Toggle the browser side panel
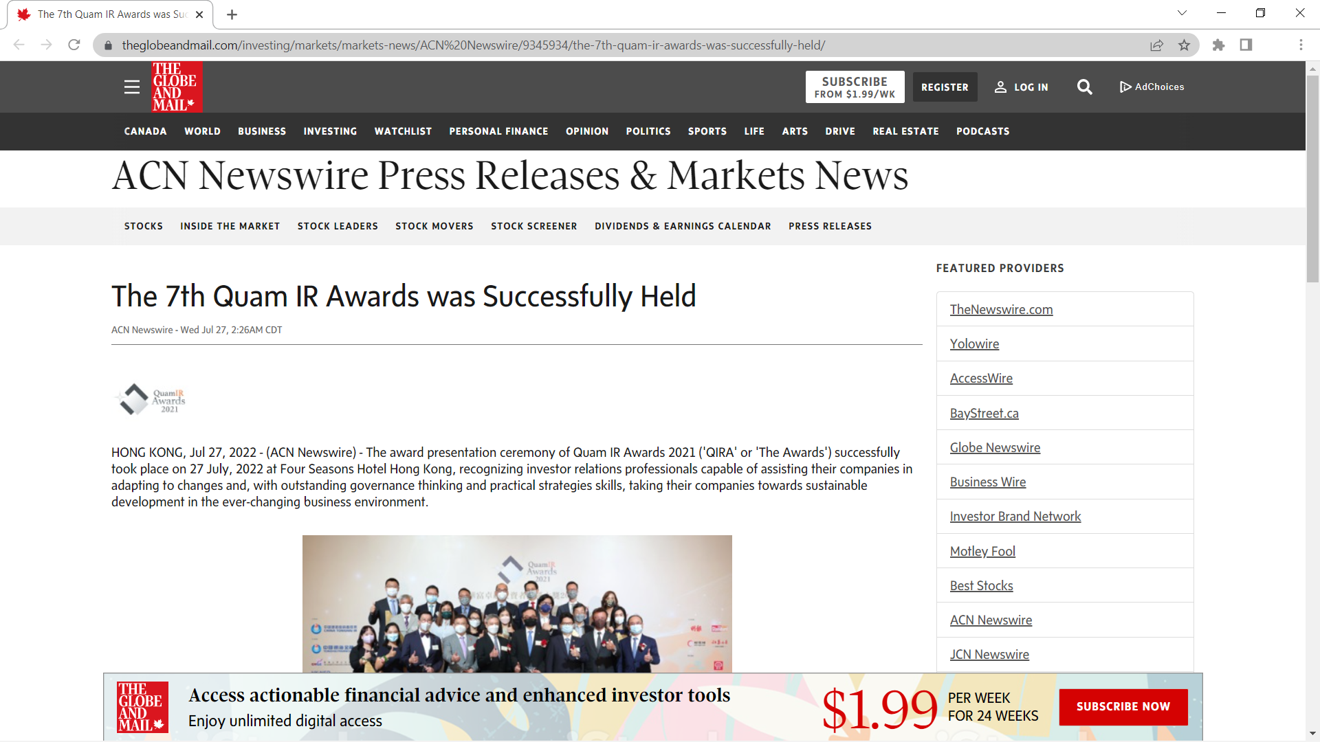The image size is (1320, 742). [x=1246, y=45]
